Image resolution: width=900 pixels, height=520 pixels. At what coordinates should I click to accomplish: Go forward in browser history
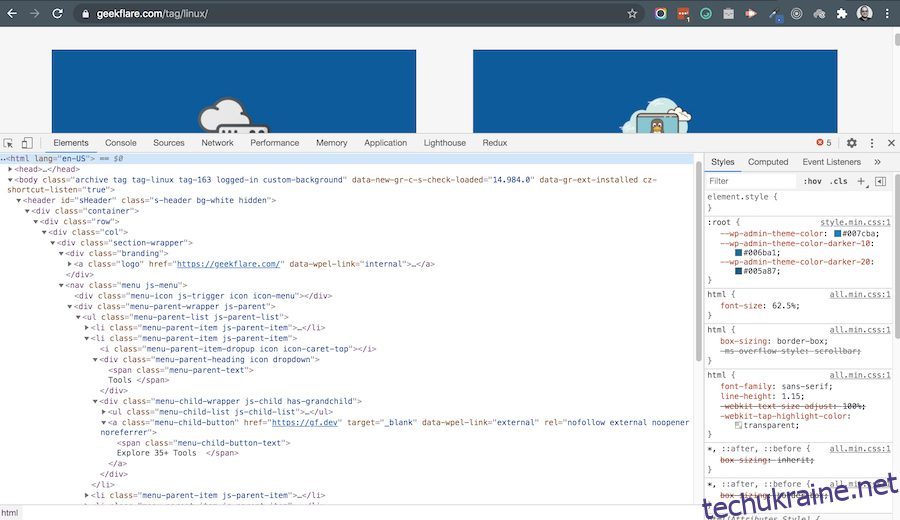pos(34,13)
